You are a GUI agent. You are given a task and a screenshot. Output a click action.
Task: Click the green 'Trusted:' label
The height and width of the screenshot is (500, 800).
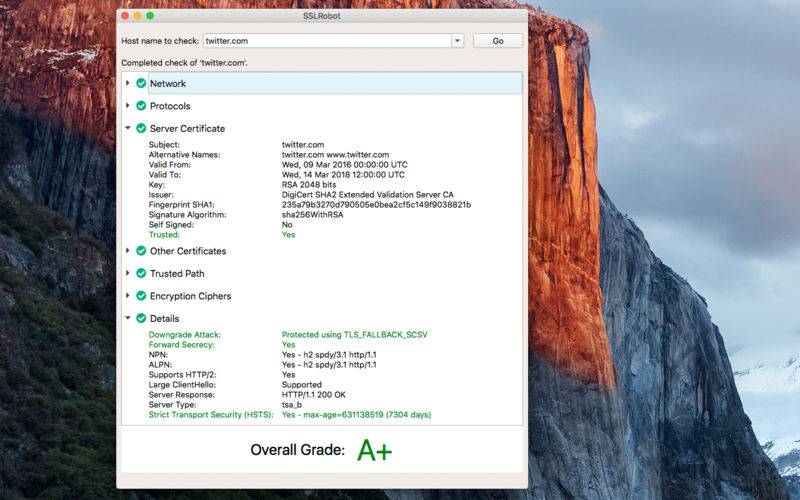[x=164, y=235]
